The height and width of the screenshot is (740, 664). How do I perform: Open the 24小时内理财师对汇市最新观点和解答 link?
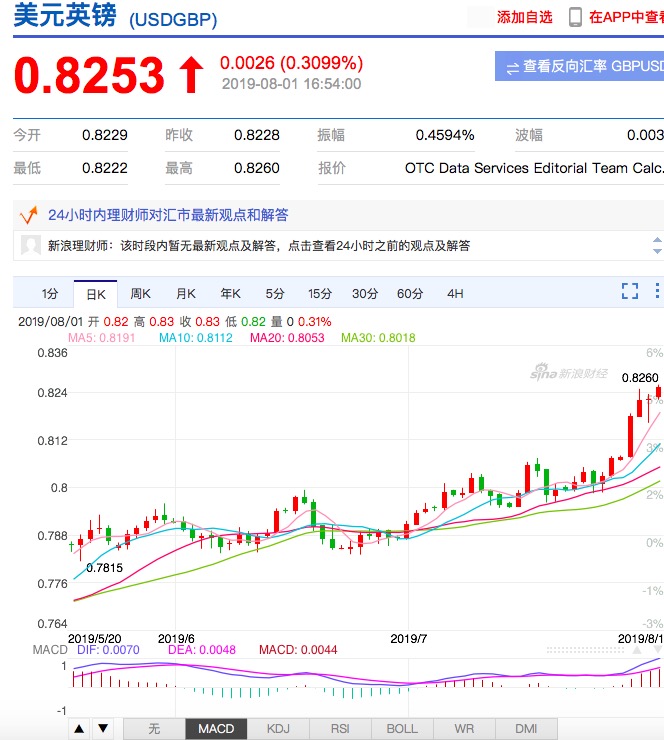[x=168, y=214]
